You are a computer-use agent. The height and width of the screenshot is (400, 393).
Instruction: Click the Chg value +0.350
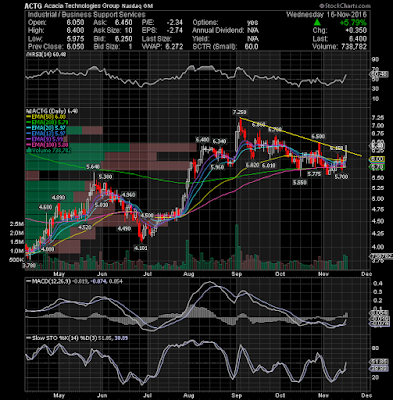coord(356,31)
